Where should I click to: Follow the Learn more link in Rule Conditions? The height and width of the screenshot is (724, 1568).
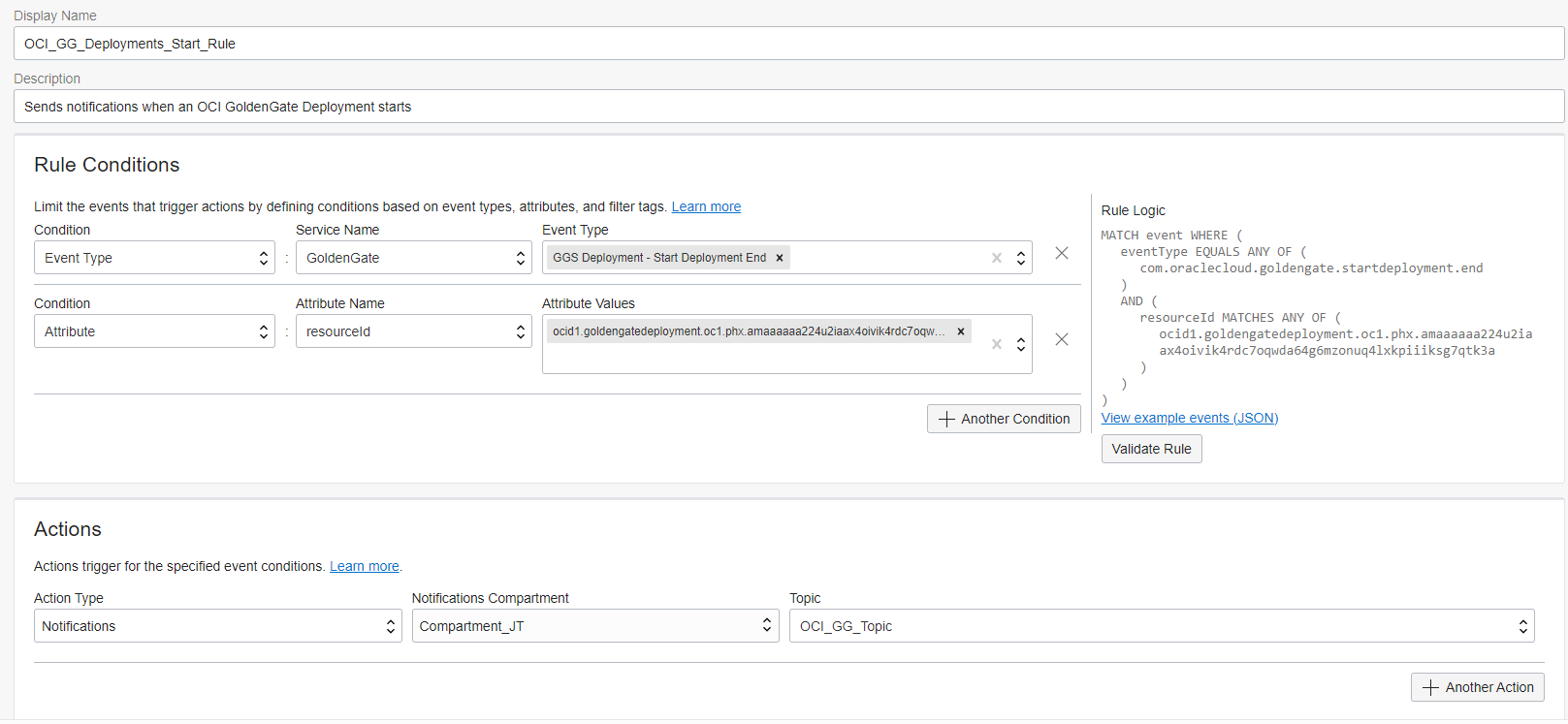click(x=706, y=206)
